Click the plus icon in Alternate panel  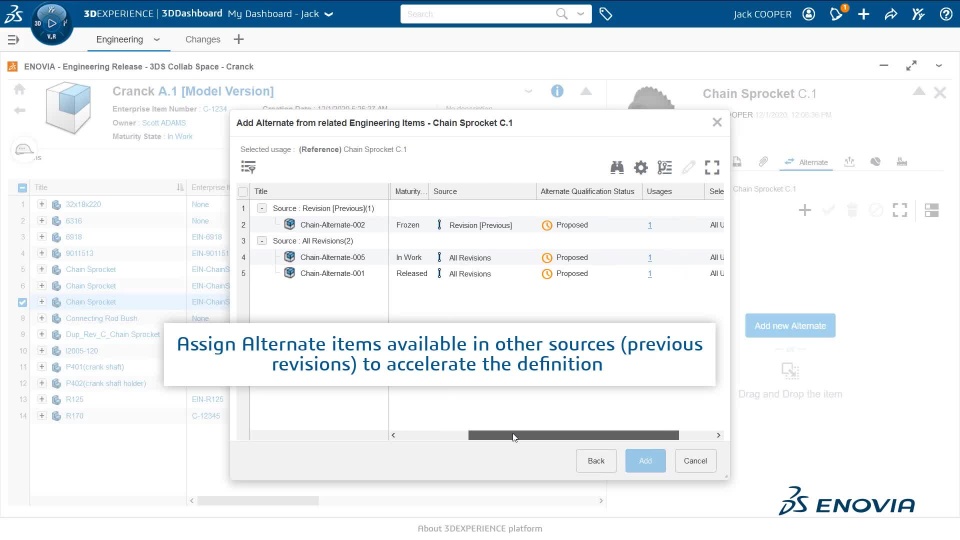click(x=805, y=211)
